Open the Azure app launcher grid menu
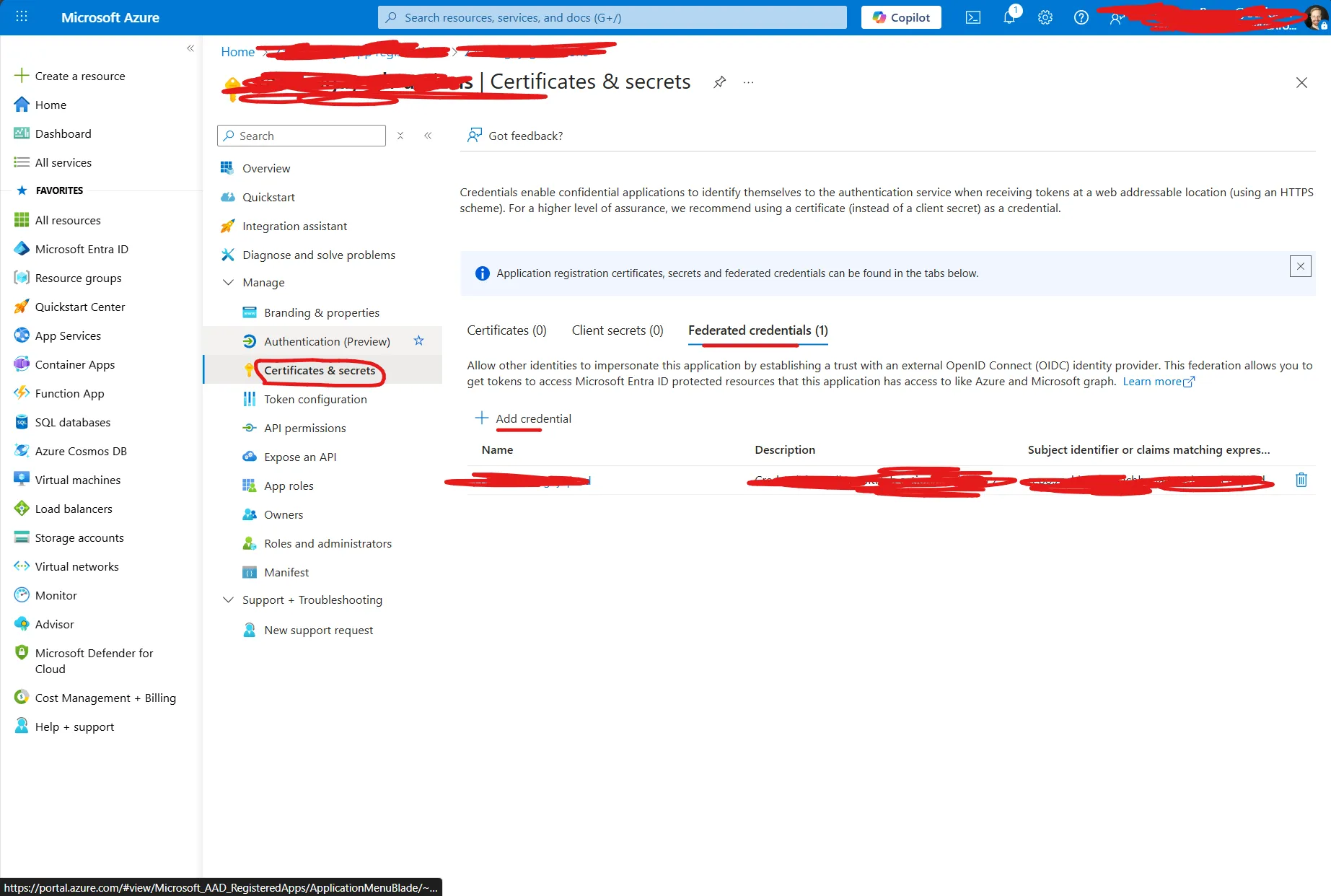This screenshot has width=1331, height=896. (x=21, y=17)
